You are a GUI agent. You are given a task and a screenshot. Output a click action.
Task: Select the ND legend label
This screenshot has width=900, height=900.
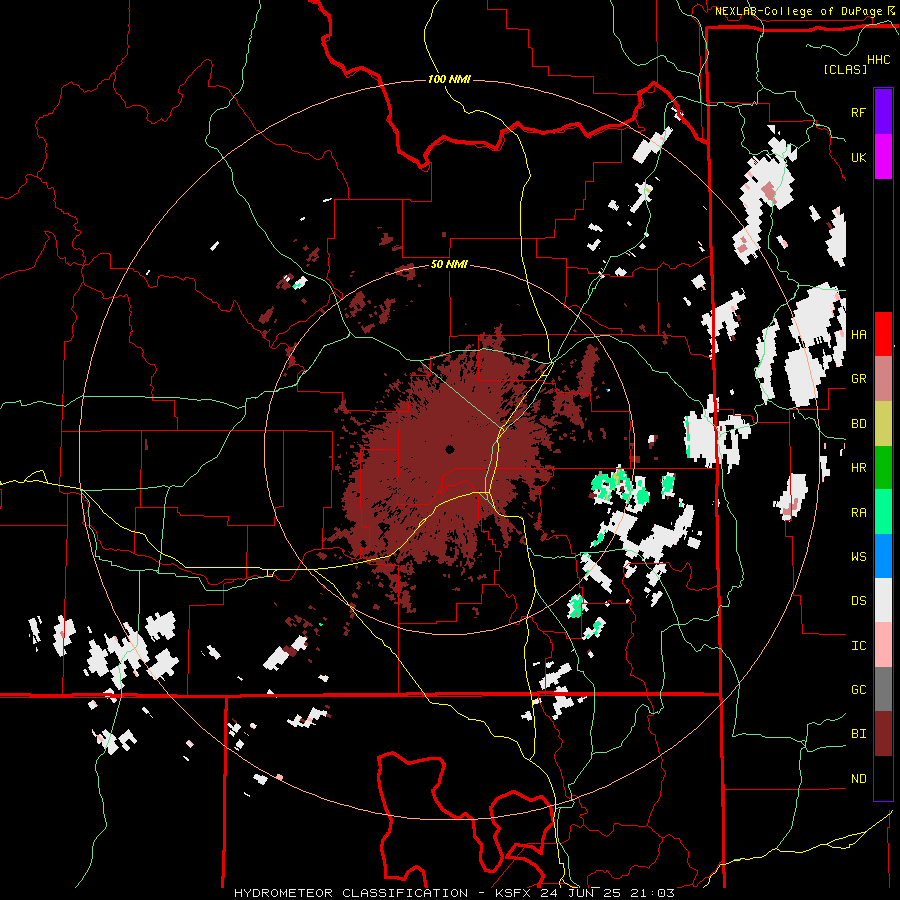[858, 779]
